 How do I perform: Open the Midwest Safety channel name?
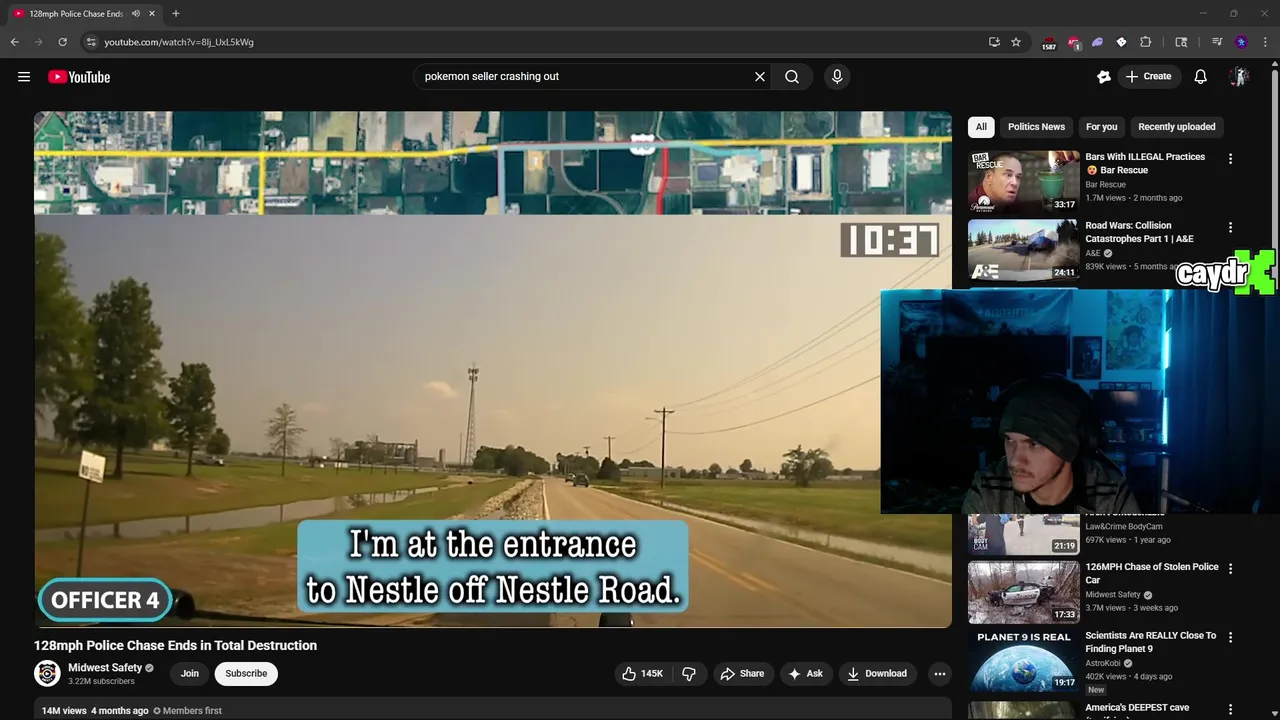pyautogui.click(x=105, y=668)
